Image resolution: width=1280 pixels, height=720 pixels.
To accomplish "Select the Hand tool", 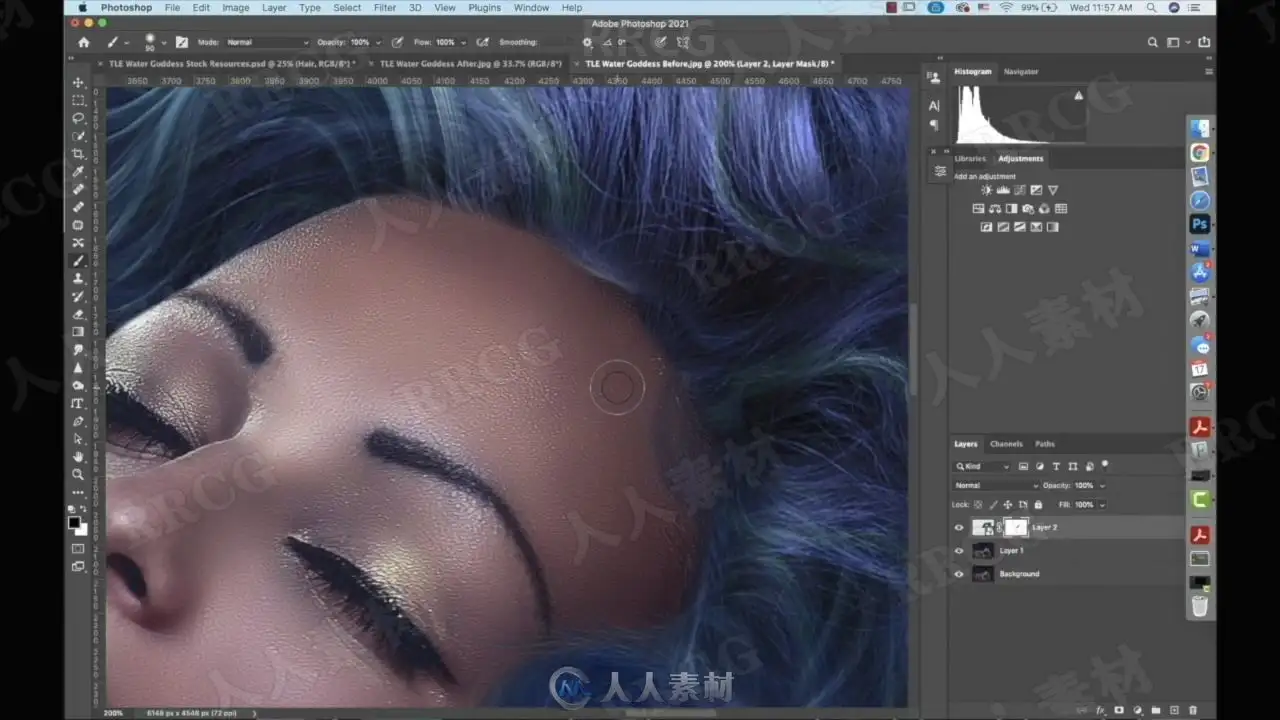I will coord(78,456).
